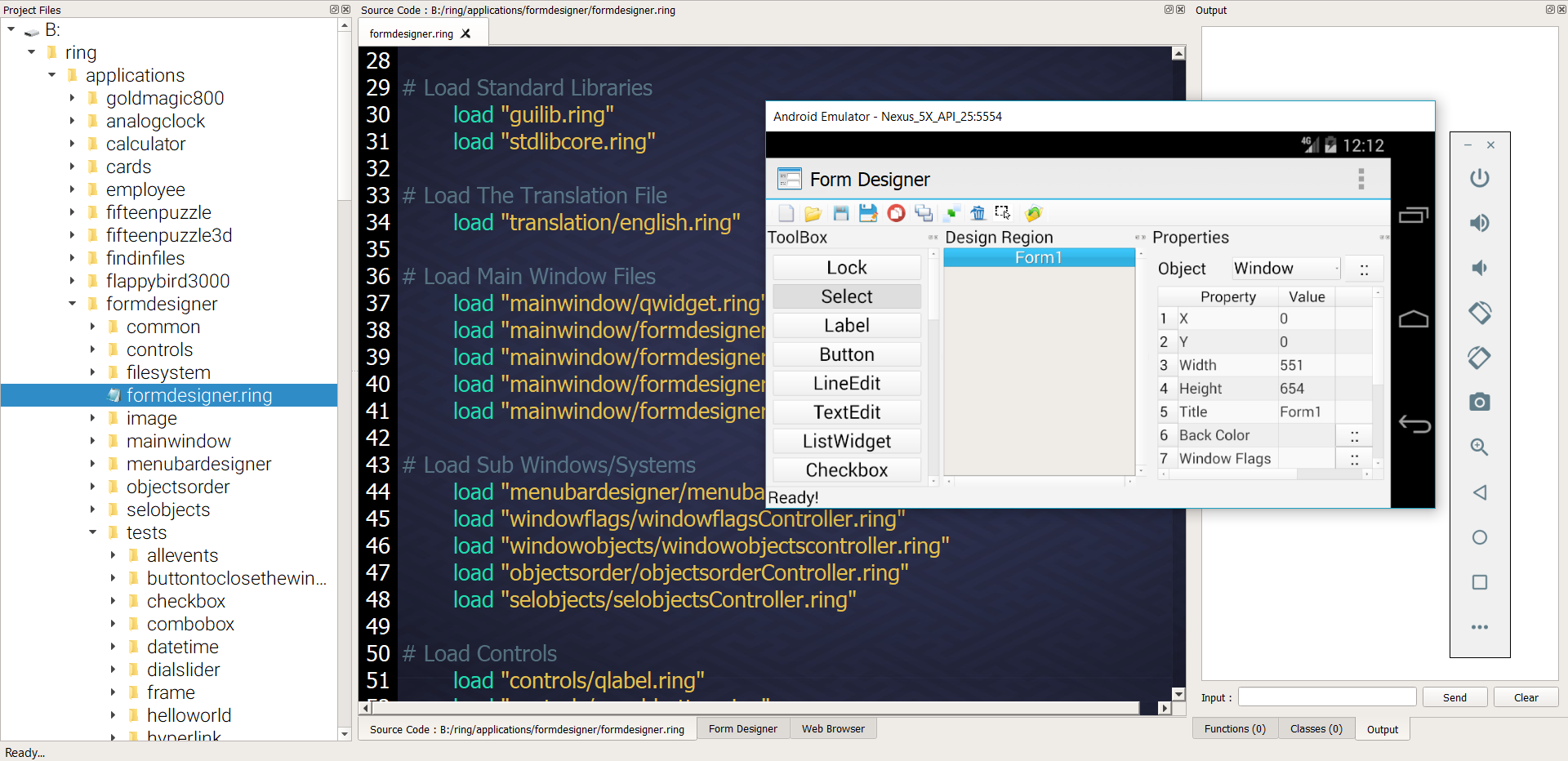The height and width of the screenshot is (761, 1568).
Task: Open the Back Color picker button
Action: click(1354, 436)
